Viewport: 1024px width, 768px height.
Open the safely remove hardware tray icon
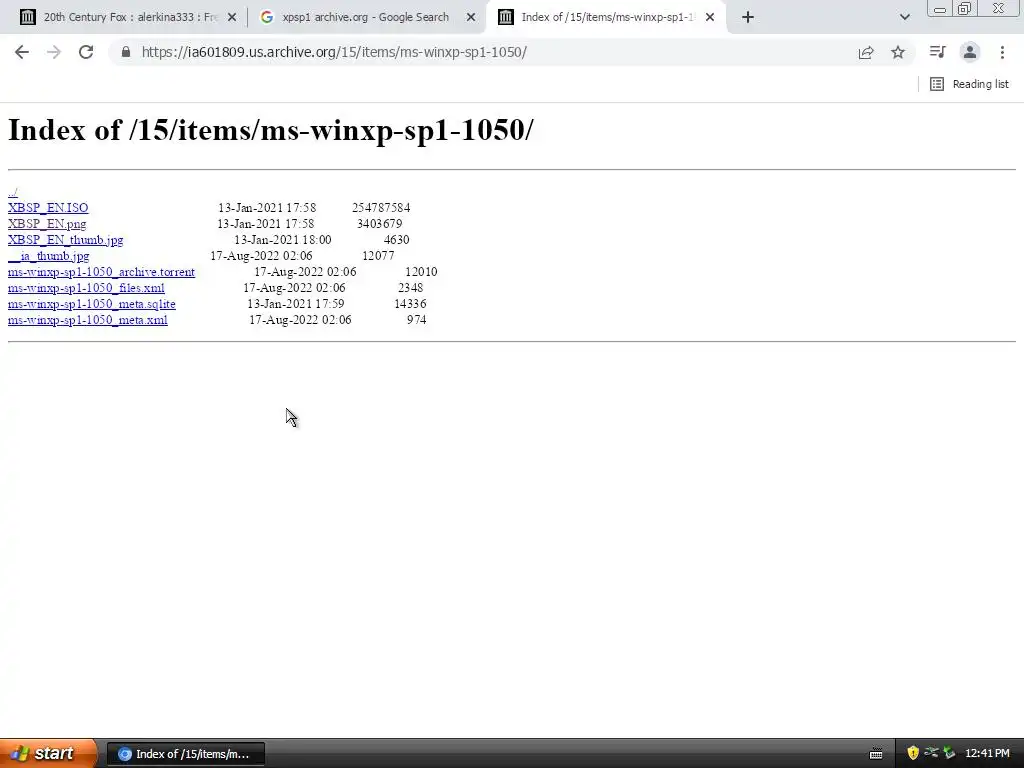coord(949,754)
